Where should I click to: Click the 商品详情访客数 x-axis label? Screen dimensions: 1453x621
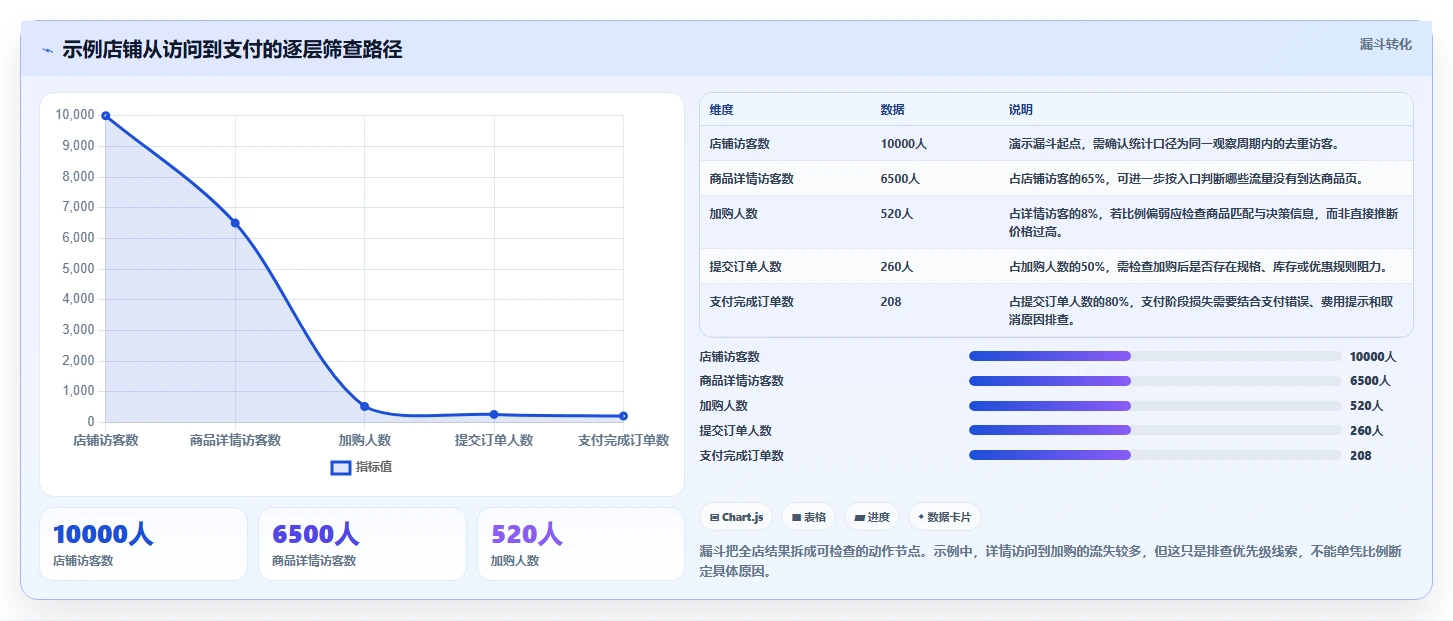pos(235,440)
